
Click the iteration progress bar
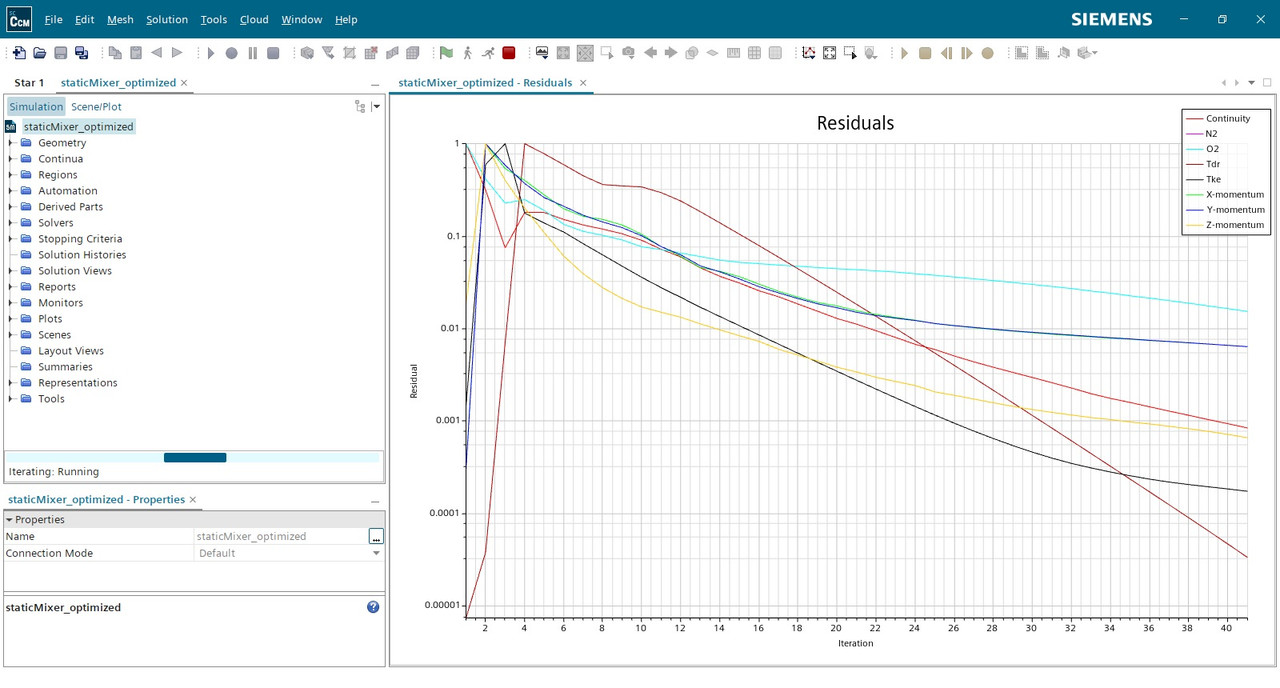(194, 458)
